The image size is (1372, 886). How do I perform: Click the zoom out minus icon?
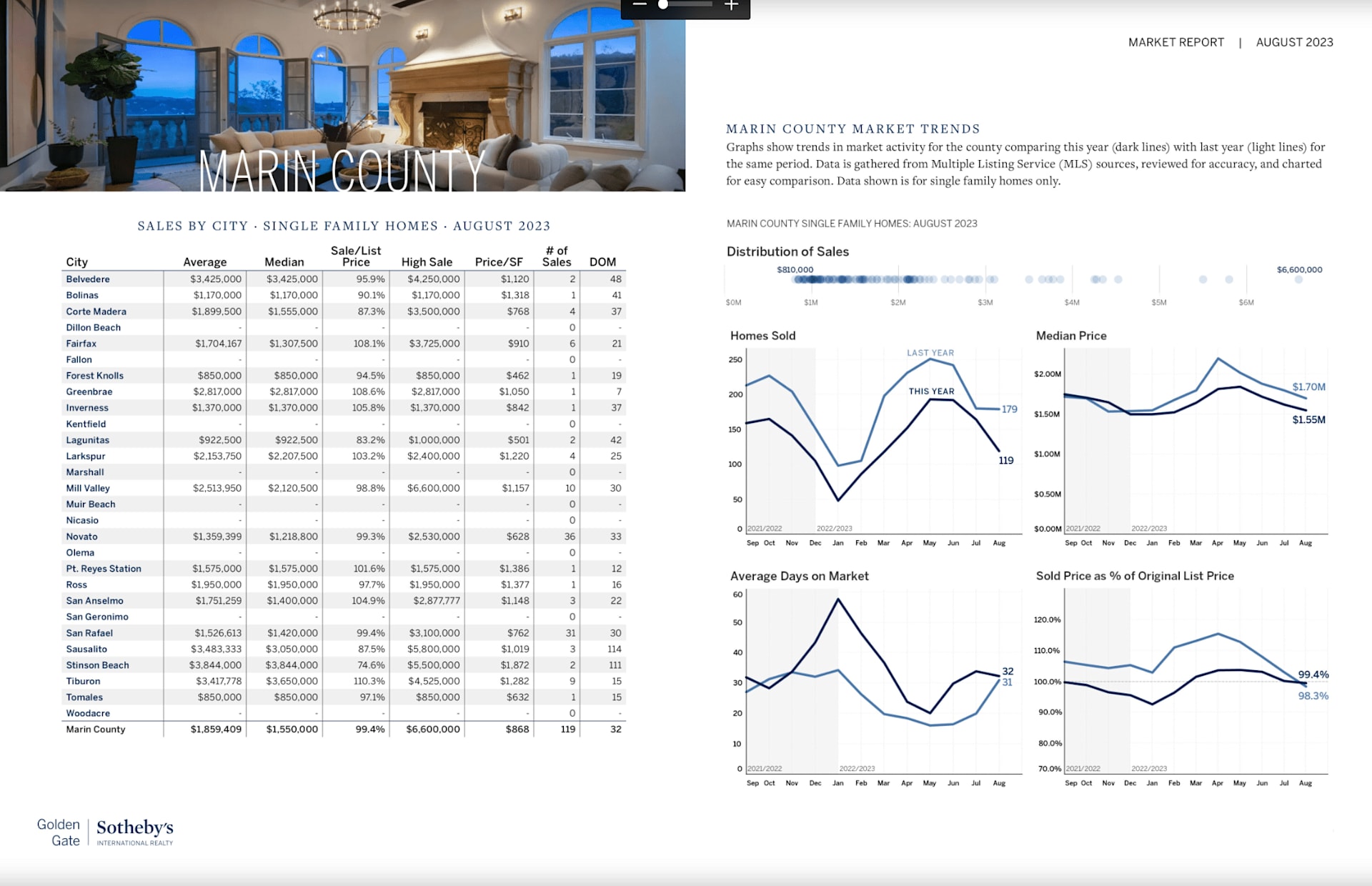(640, 5)
